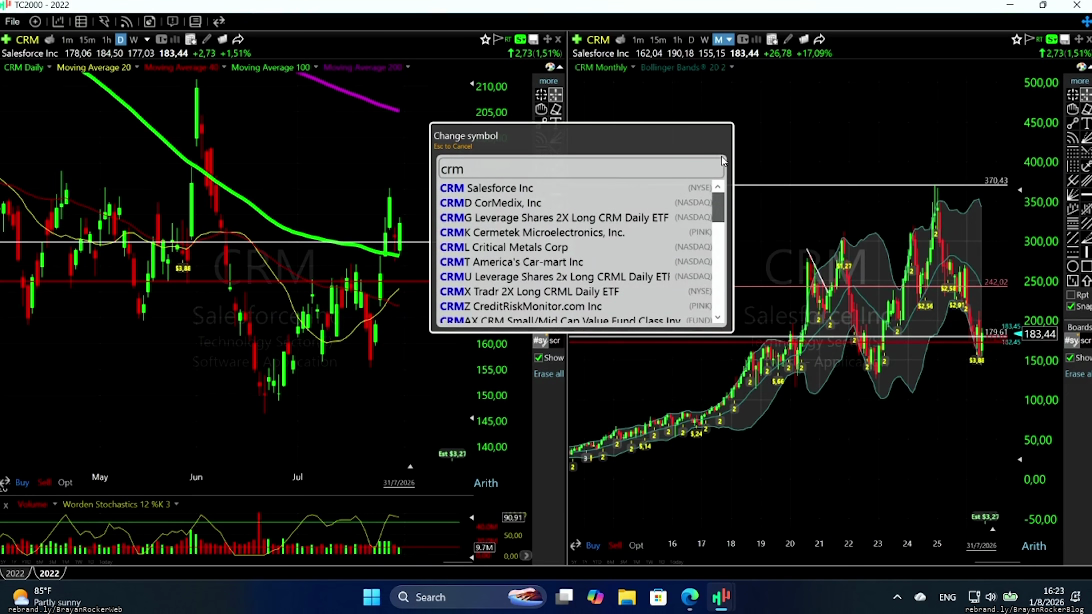Image resolution: width=1092 pixels, height=614 pixels.
Task: Select the hand pan tool on left chart
Action: click(541, 109)
